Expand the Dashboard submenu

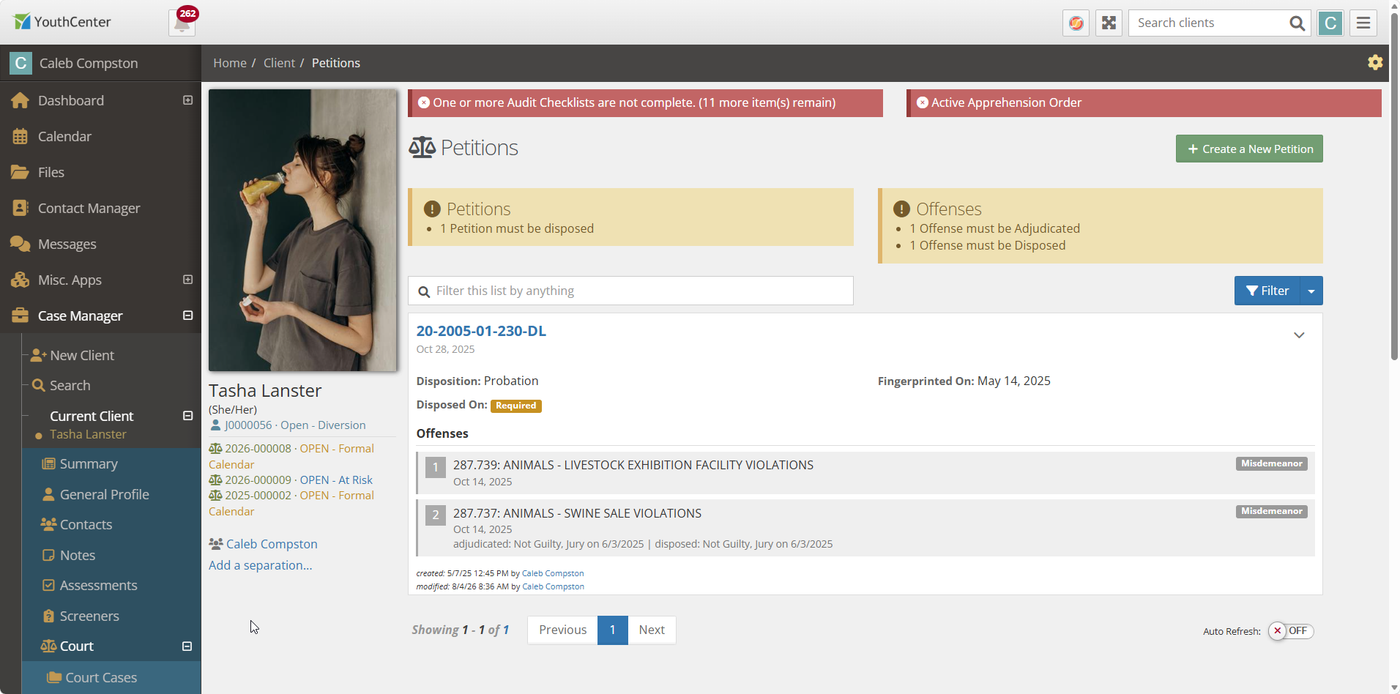(x=187, y=100)
